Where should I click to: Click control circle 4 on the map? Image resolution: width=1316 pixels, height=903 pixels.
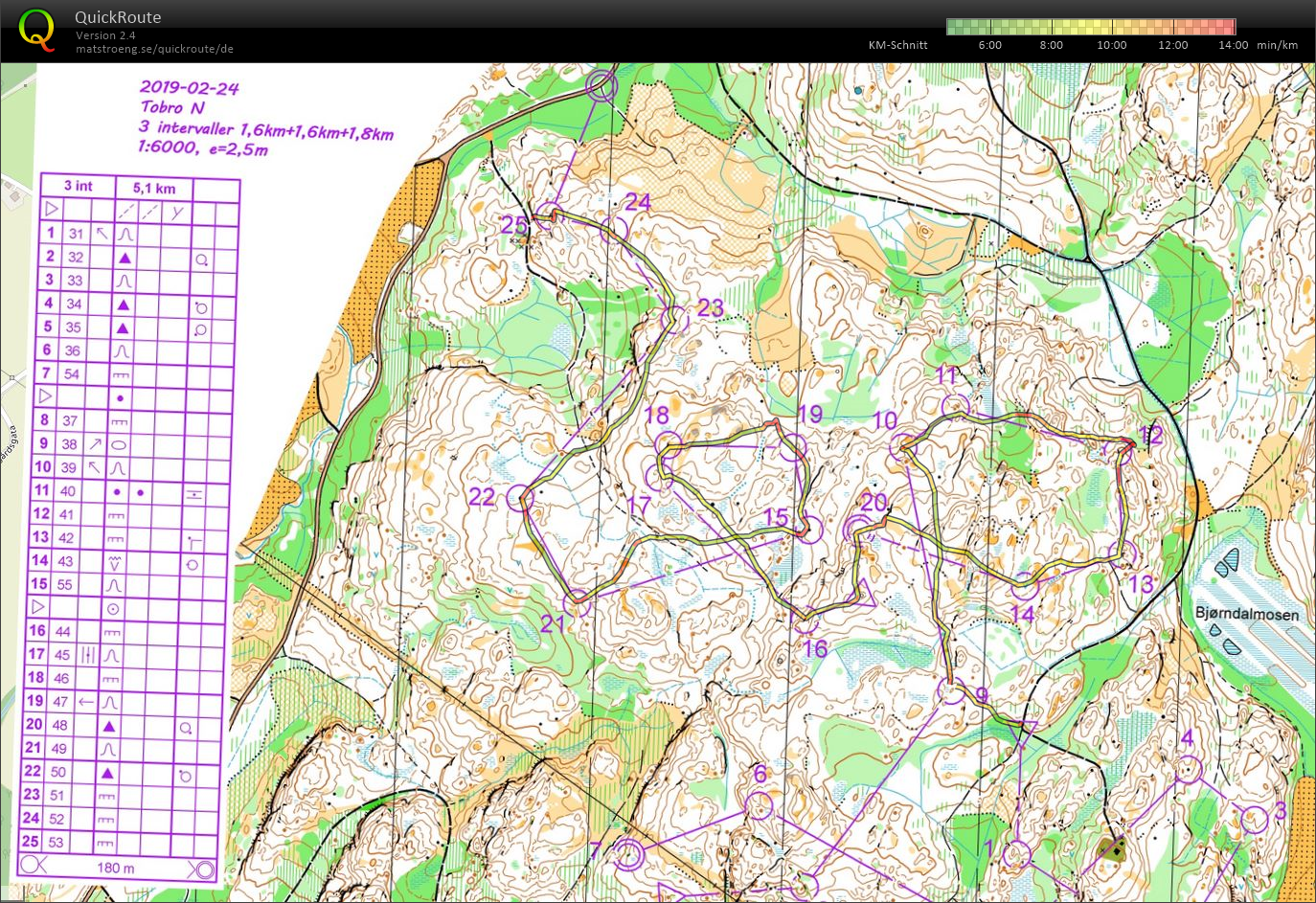[1188, 769]
